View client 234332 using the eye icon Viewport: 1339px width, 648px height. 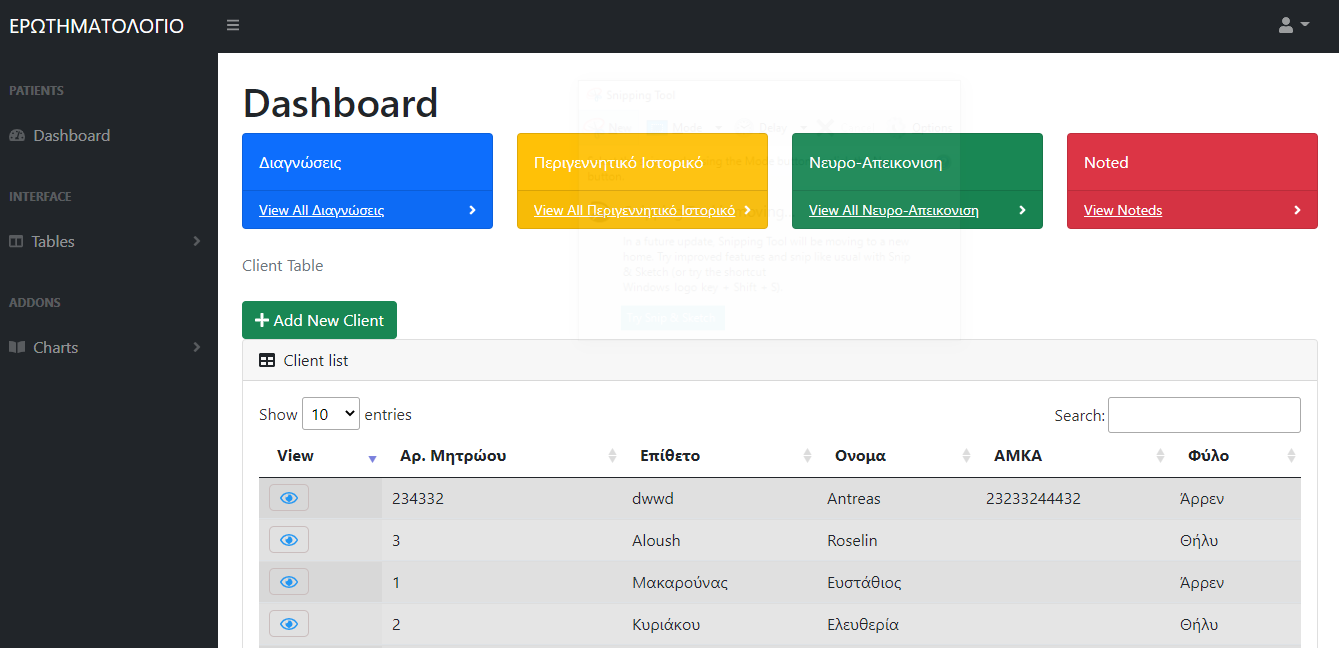pos(289,498)
